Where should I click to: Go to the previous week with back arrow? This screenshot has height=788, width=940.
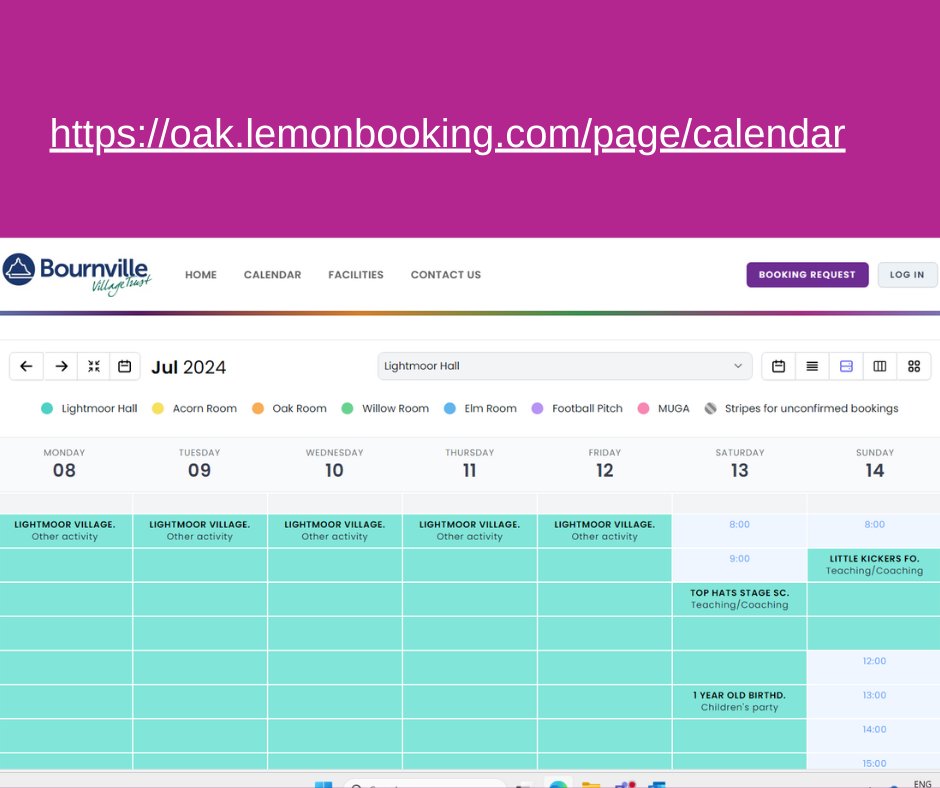(26, 366)
